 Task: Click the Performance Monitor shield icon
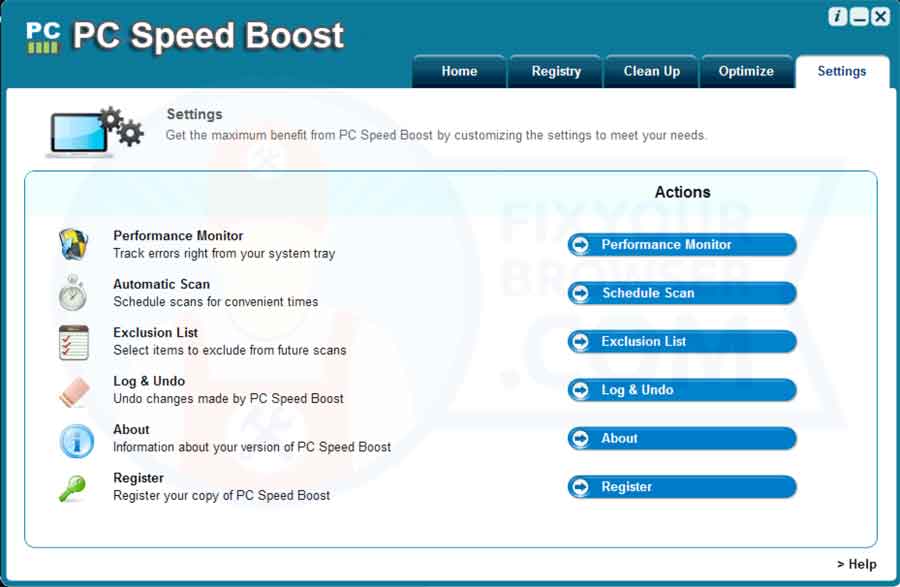(73, 244)
